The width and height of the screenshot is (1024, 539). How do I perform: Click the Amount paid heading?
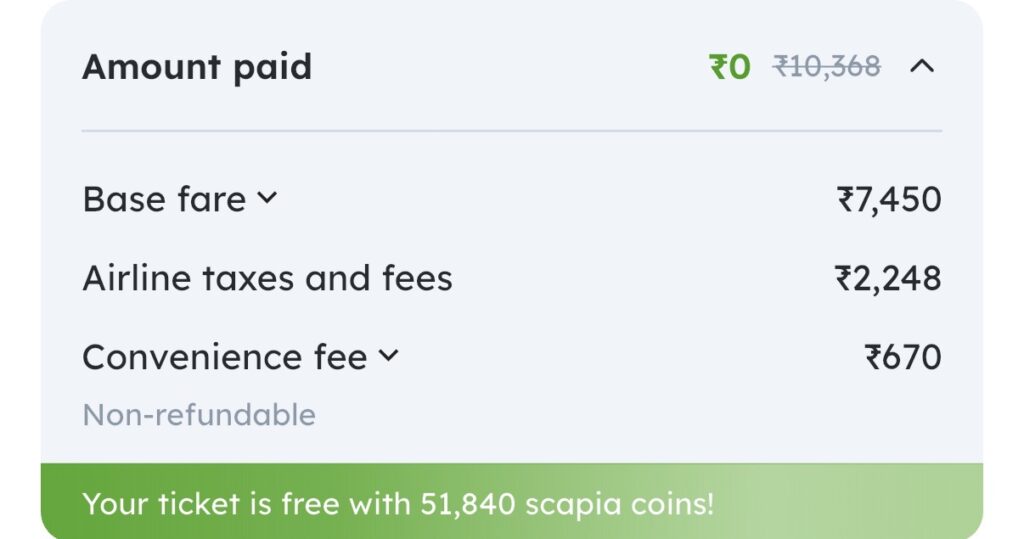click(197, 67)
